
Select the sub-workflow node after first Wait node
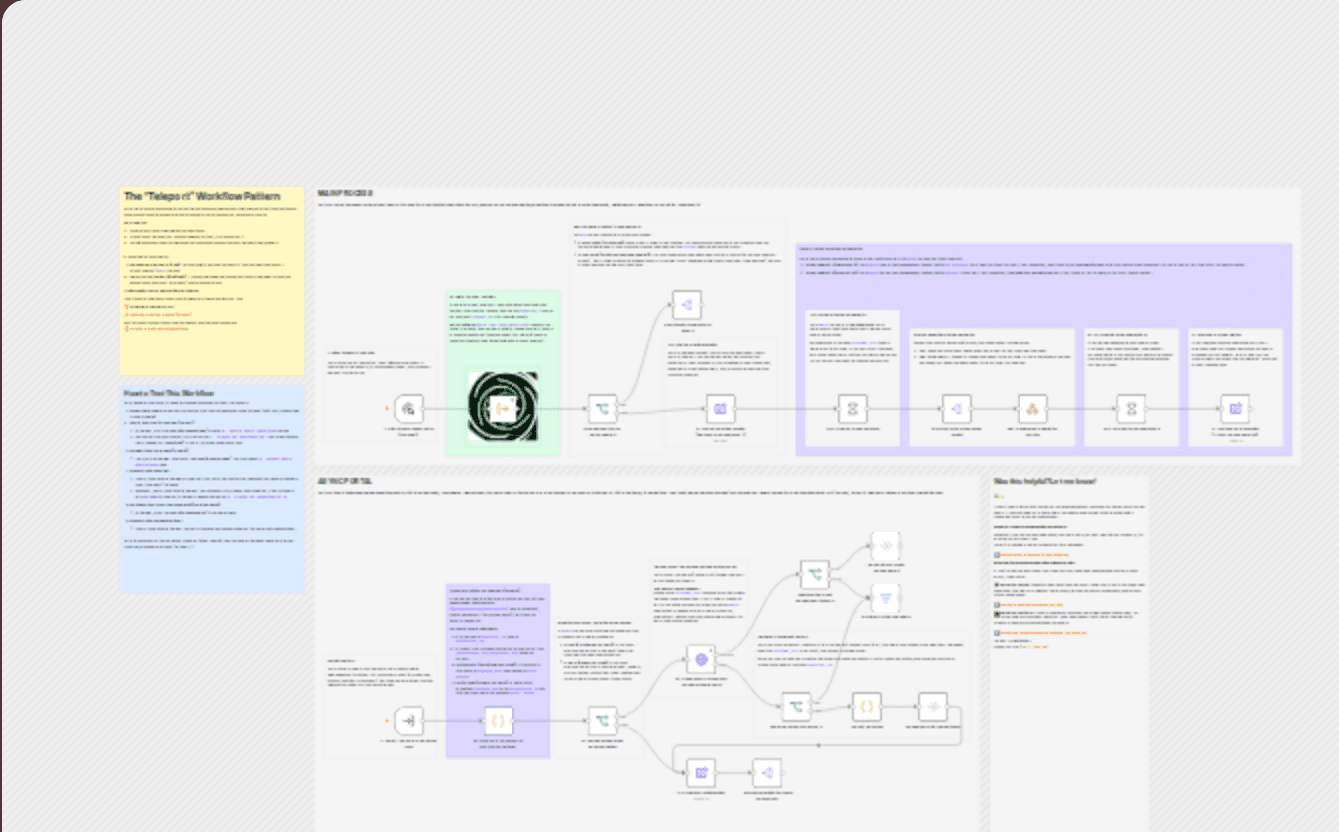pyautogui.click(x=956, y=408)
